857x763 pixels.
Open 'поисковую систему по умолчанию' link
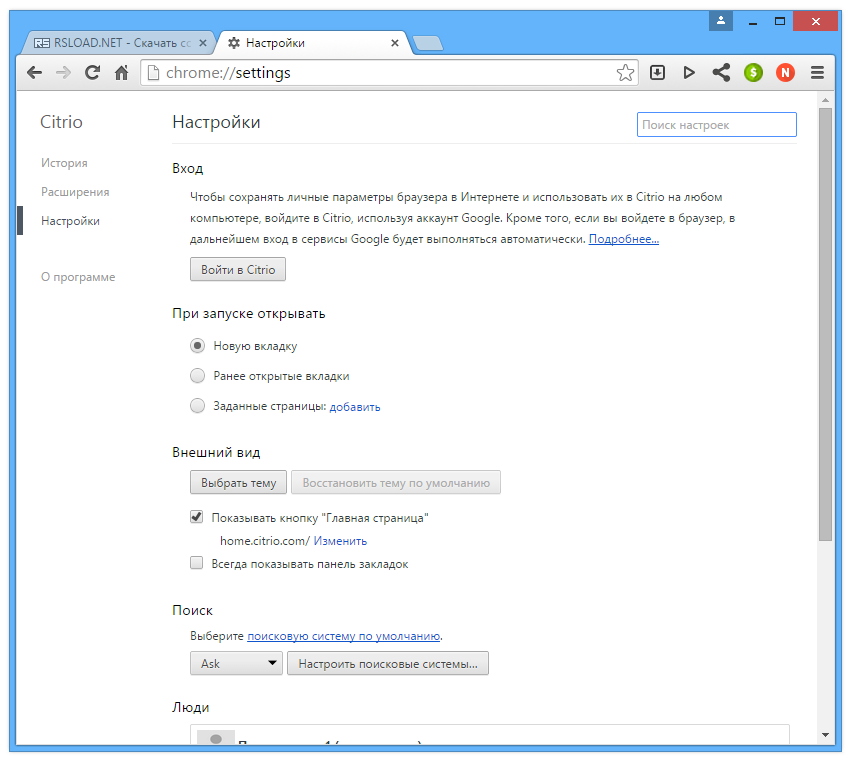coord(344,636)
